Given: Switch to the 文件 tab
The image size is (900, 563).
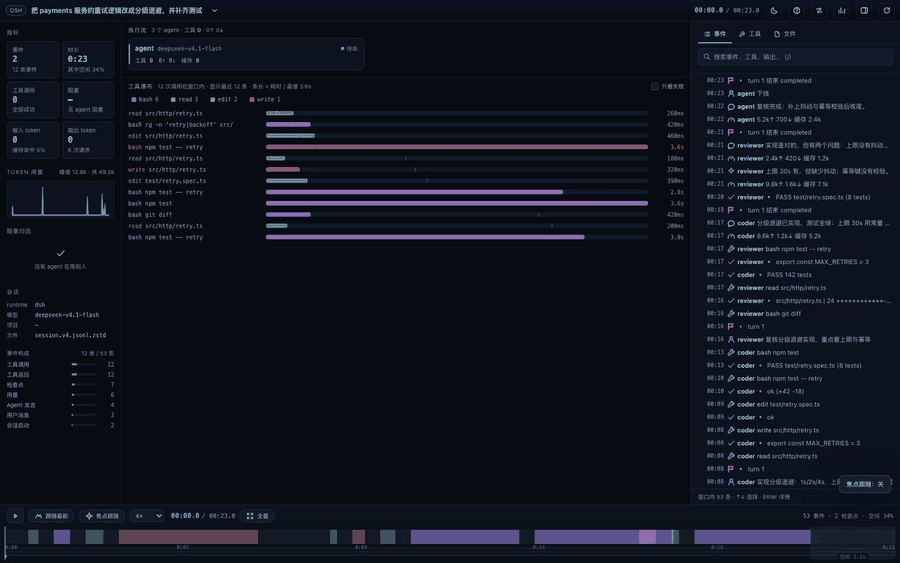Looking at the screenshot, I should click(785, 34).
